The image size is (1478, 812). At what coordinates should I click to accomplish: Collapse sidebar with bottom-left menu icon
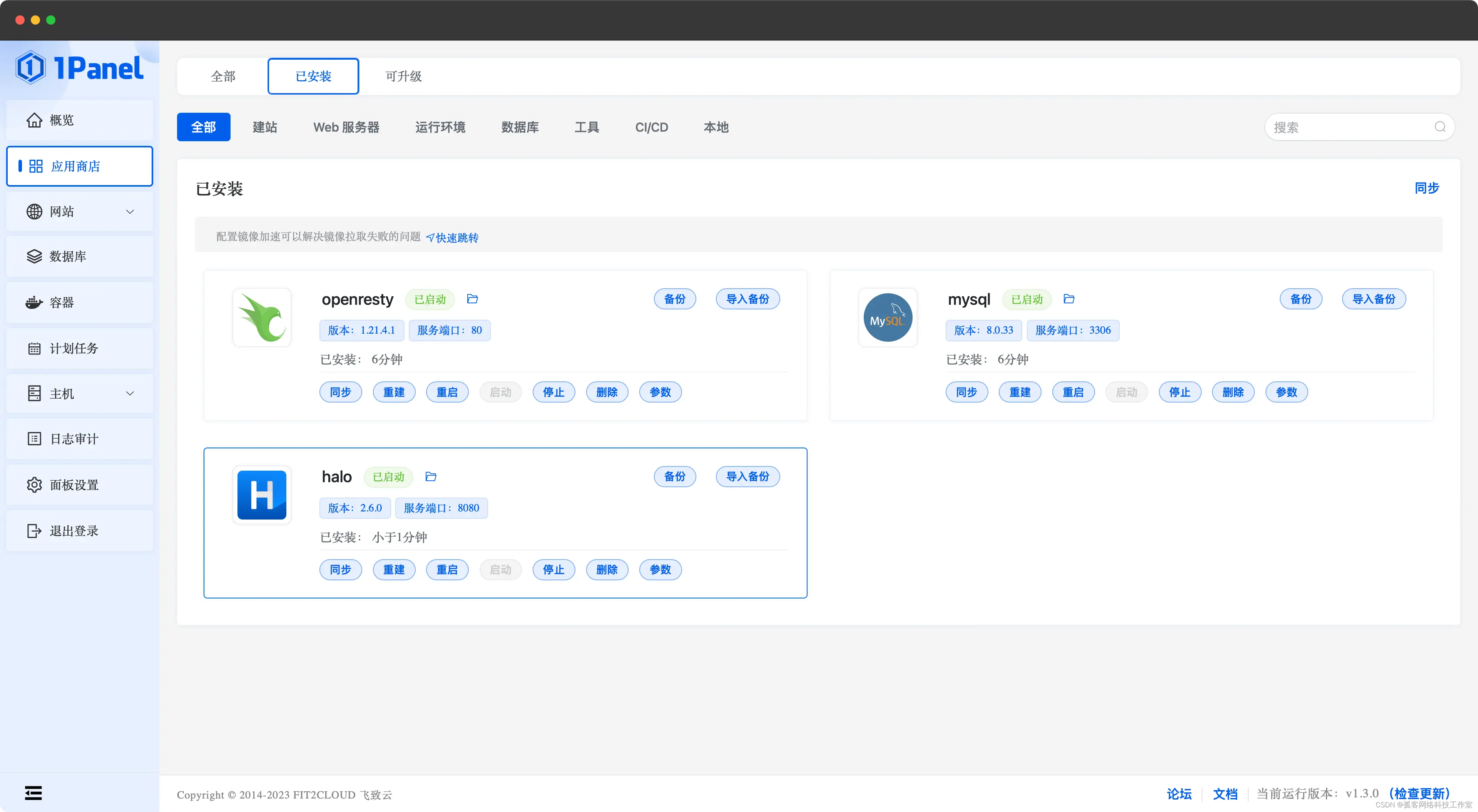tap(33, 793)
